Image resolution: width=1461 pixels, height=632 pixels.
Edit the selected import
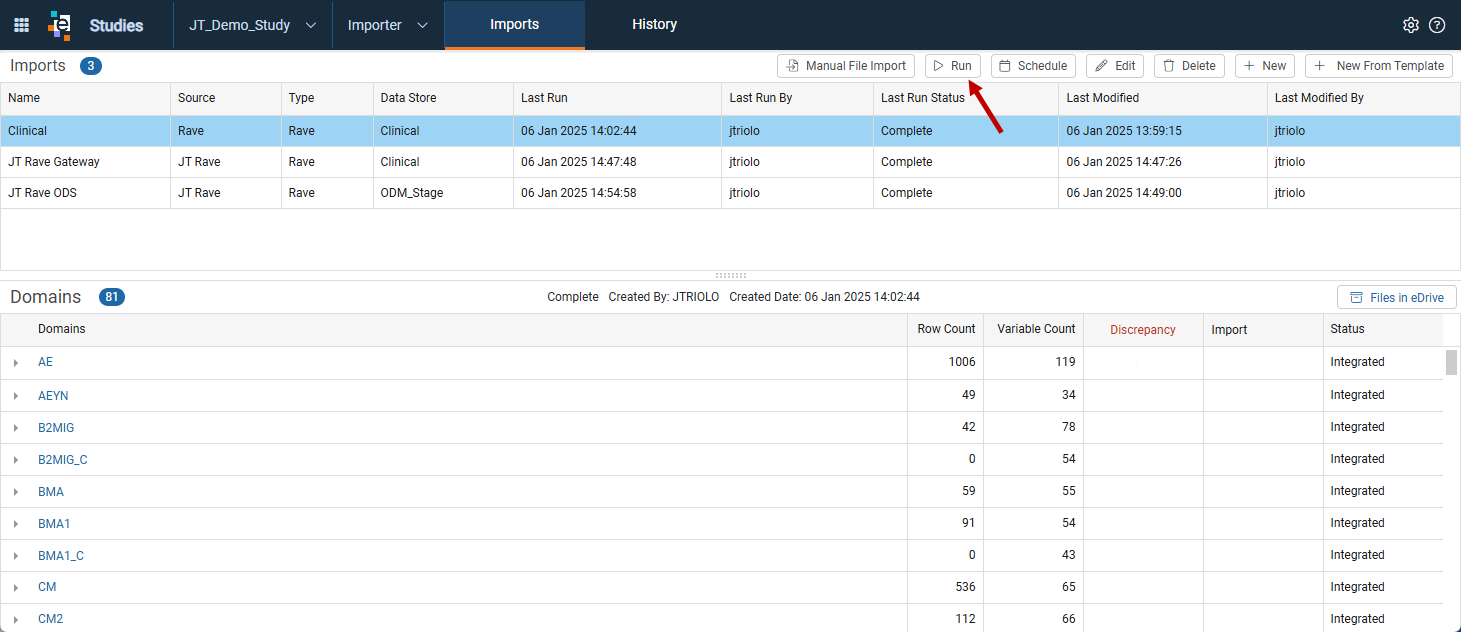[x=1115, y=66]
